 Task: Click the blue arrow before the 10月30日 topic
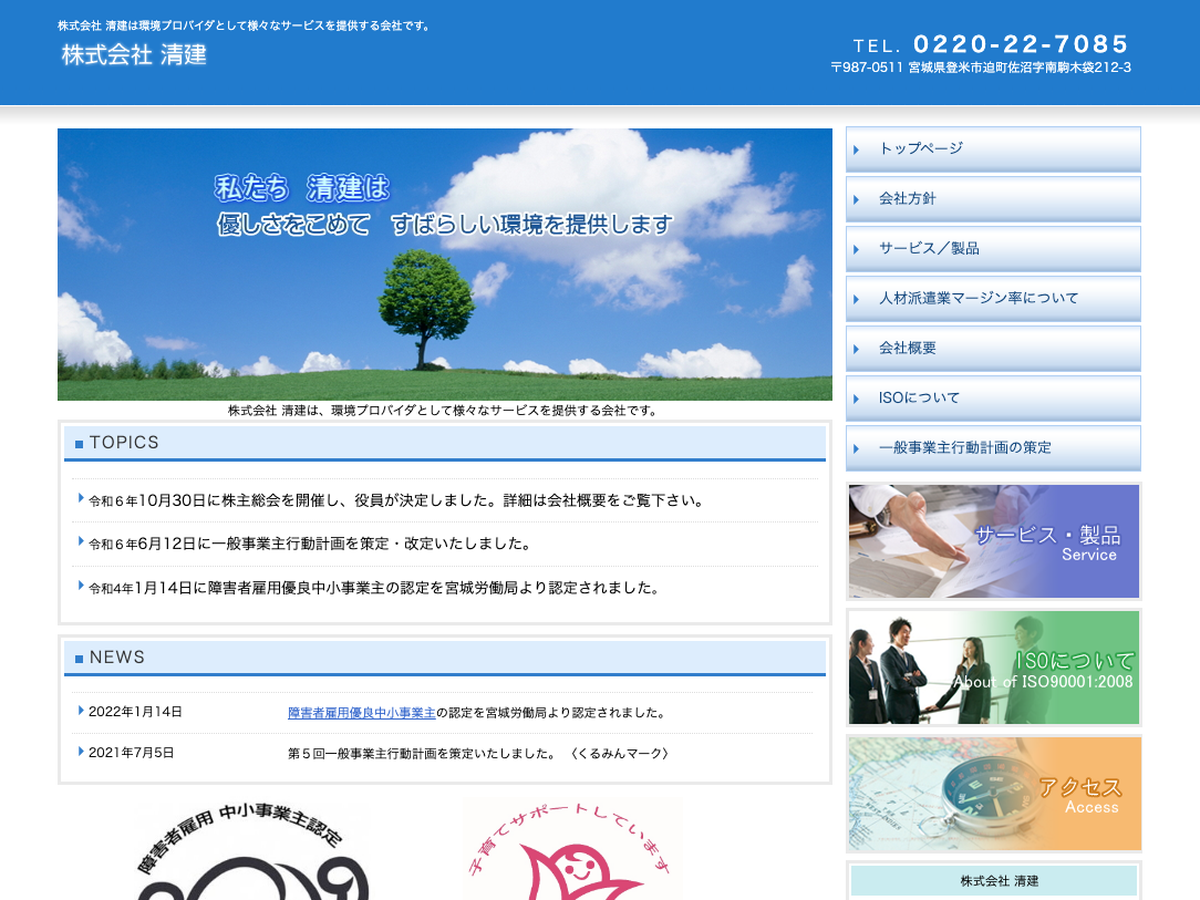80,498
